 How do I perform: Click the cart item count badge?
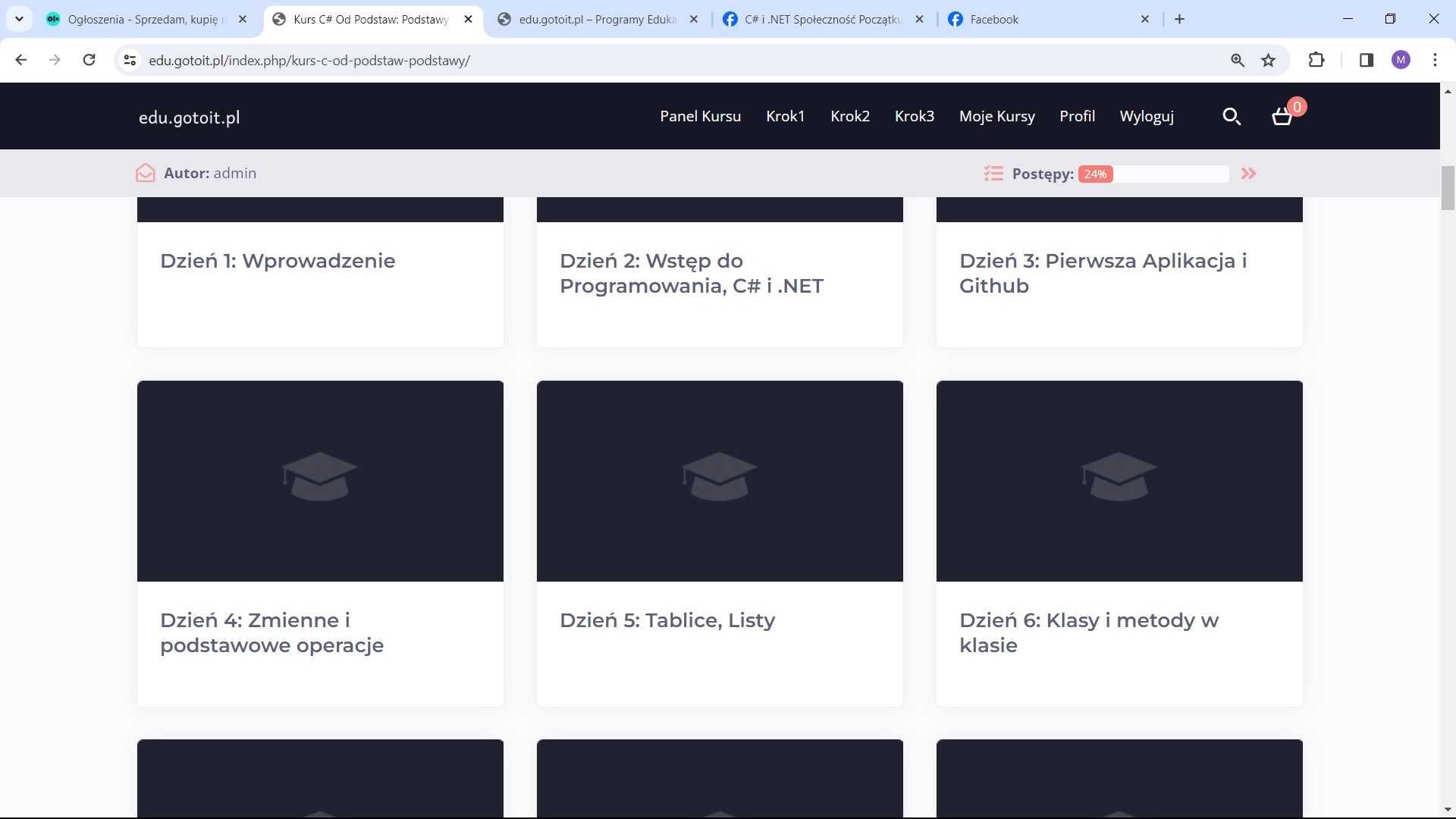[x=1297, y=107]
